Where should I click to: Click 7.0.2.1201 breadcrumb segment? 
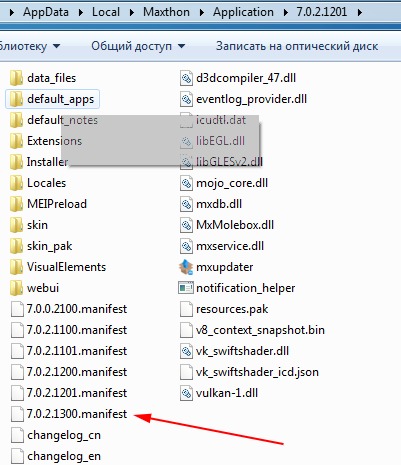pyautogui.click(x=322, y=12)
